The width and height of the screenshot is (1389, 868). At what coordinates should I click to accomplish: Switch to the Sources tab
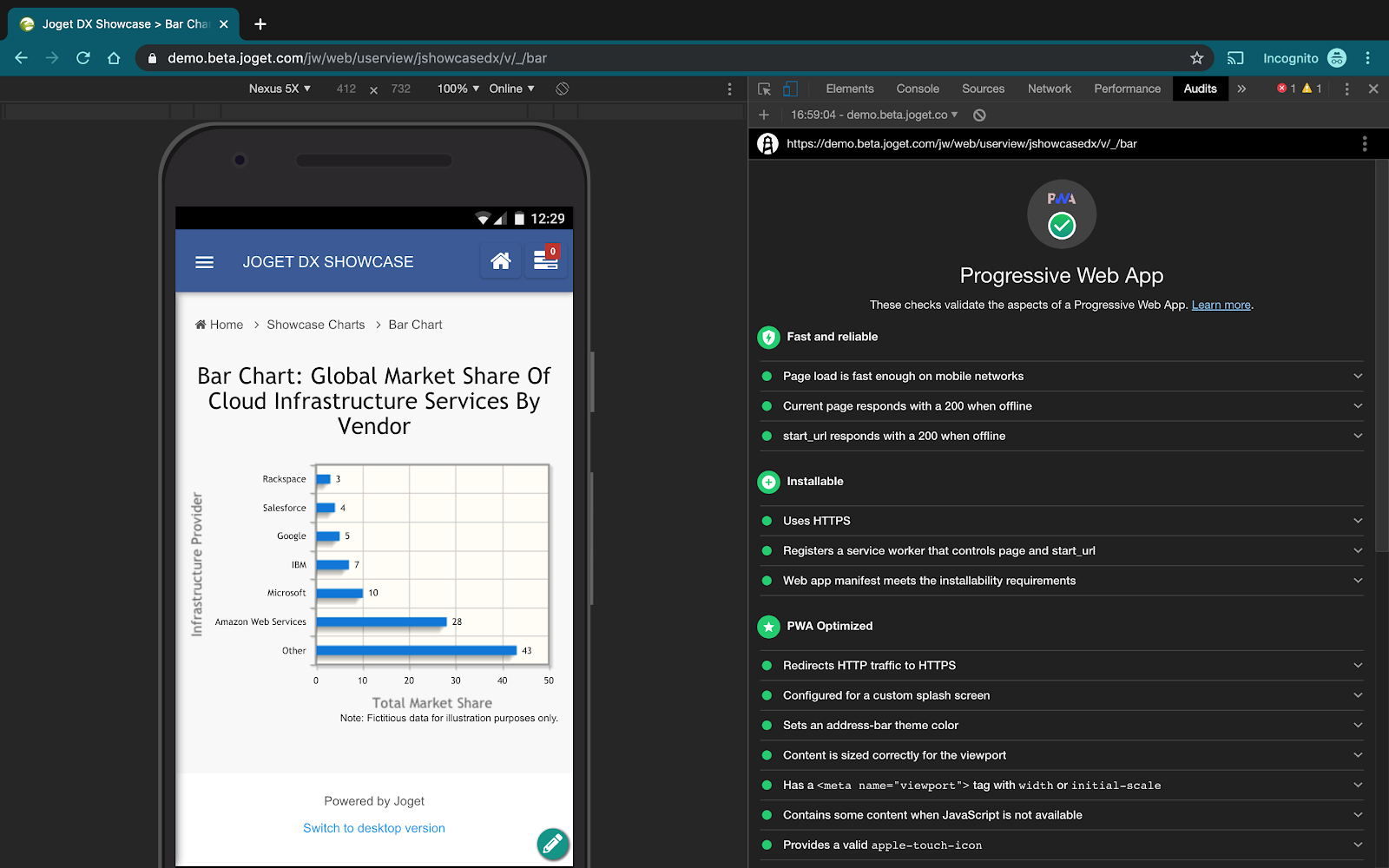click(983, 89)
